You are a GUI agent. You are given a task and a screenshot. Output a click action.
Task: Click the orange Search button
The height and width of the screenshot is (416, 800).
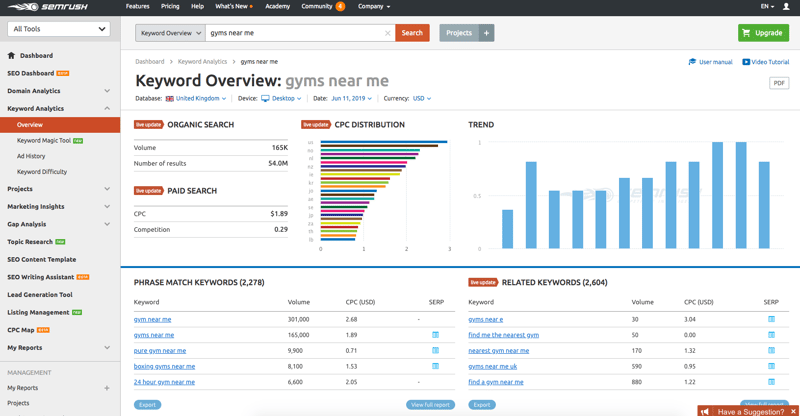(x=412, y=33)
